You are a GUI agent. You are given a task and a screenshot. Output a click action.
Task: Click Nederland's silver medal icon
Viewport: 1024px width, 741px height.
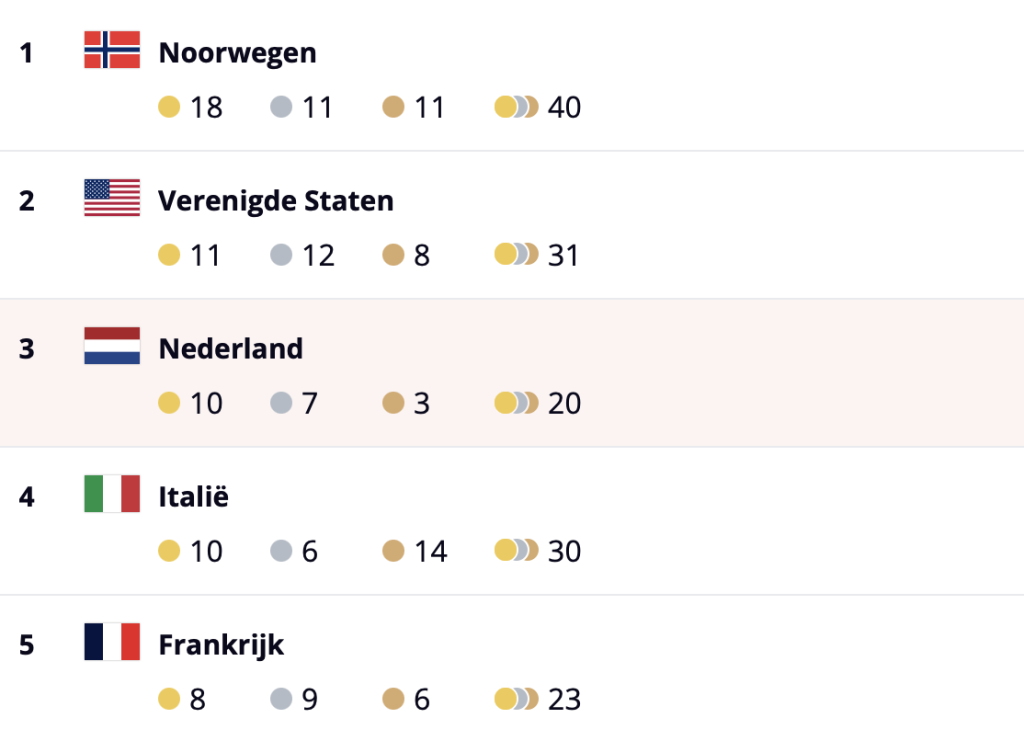click(281, 402)
